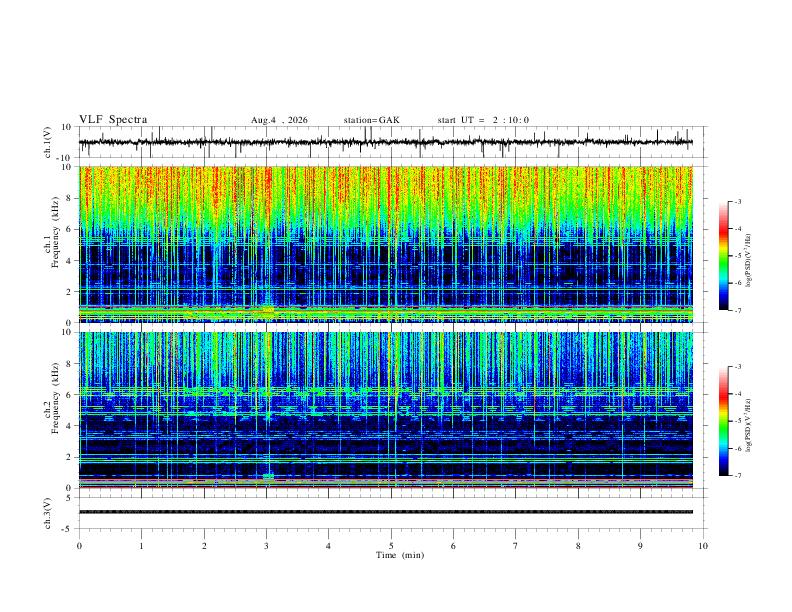
Task: Click the ch.3 black signal band
Action: 385,512
